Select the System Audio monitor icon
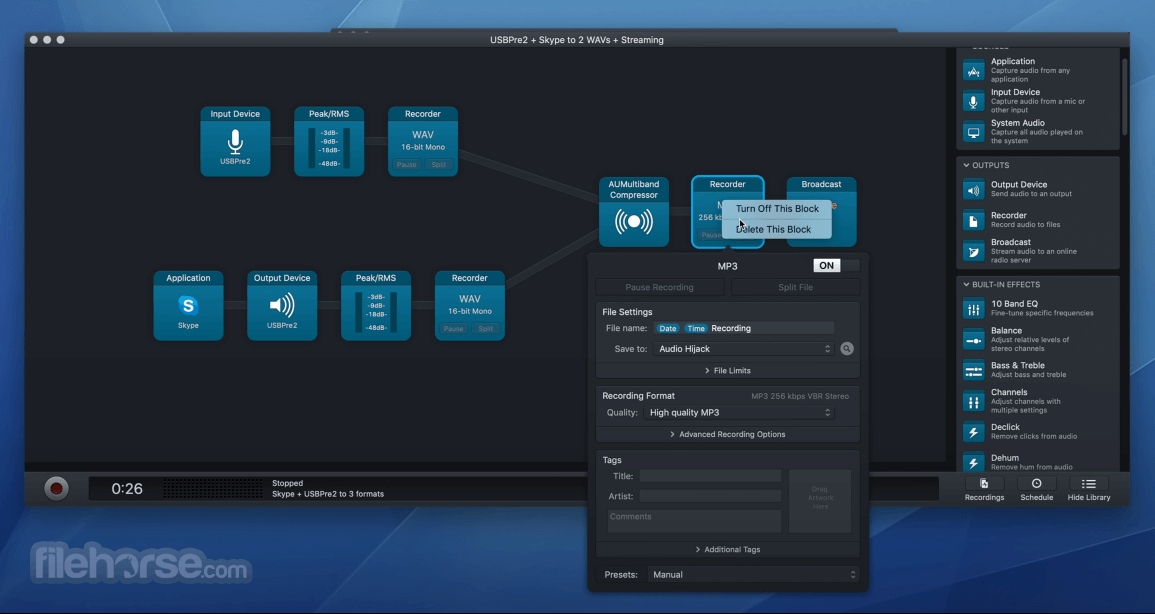 [x=974, y=133]
